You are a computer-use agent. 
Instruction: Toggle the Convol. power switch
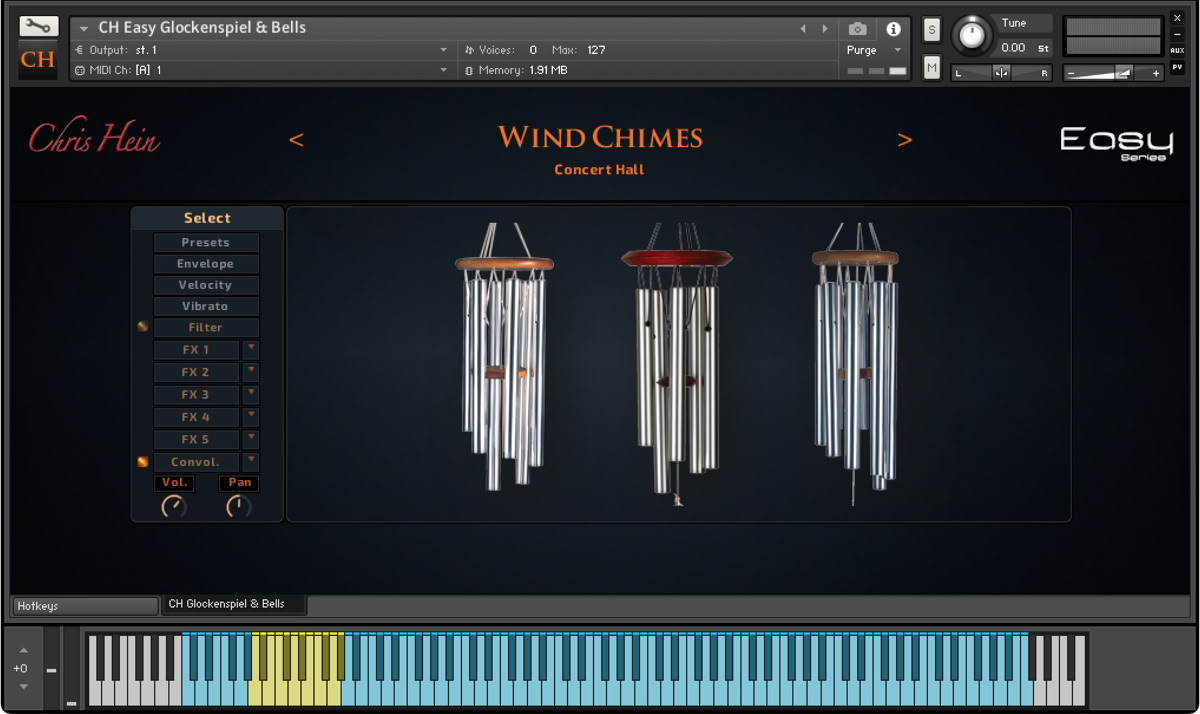[x=142, y=462]
